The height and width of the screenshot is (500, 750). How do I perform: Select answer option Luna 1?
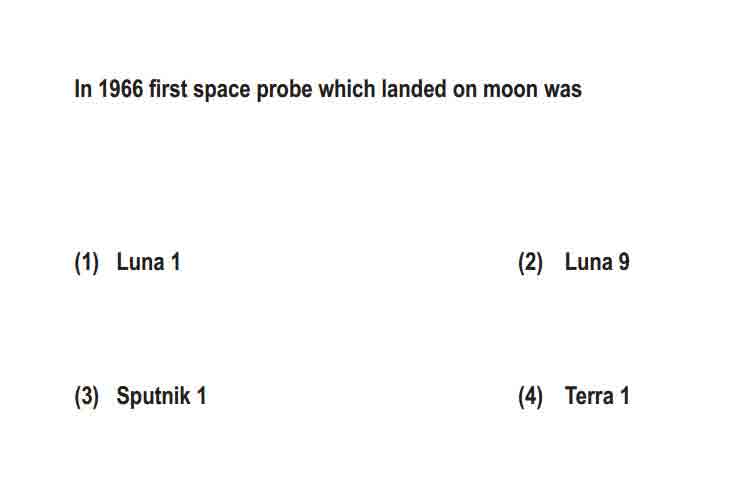coord(148,262)
